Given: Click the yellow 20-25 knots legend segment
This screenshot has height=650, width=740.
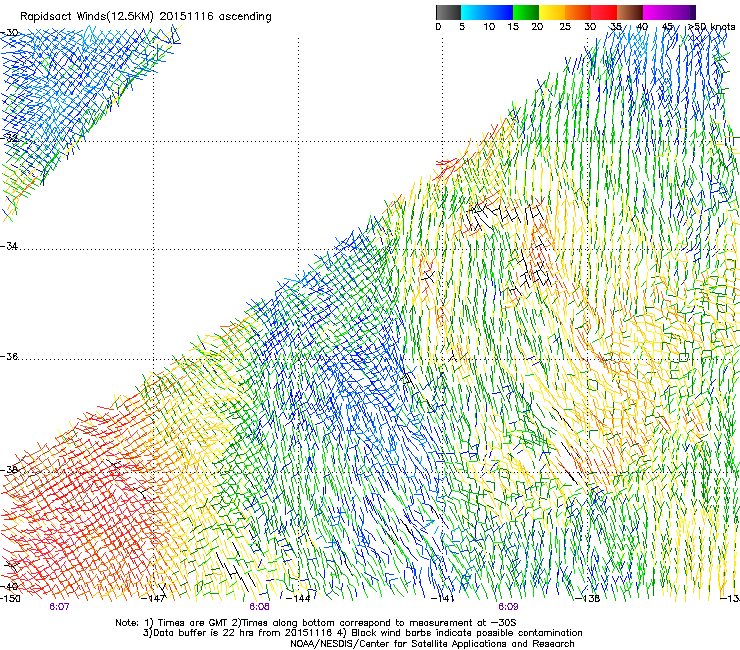Looking at the screenshot, I should (552, 12).
